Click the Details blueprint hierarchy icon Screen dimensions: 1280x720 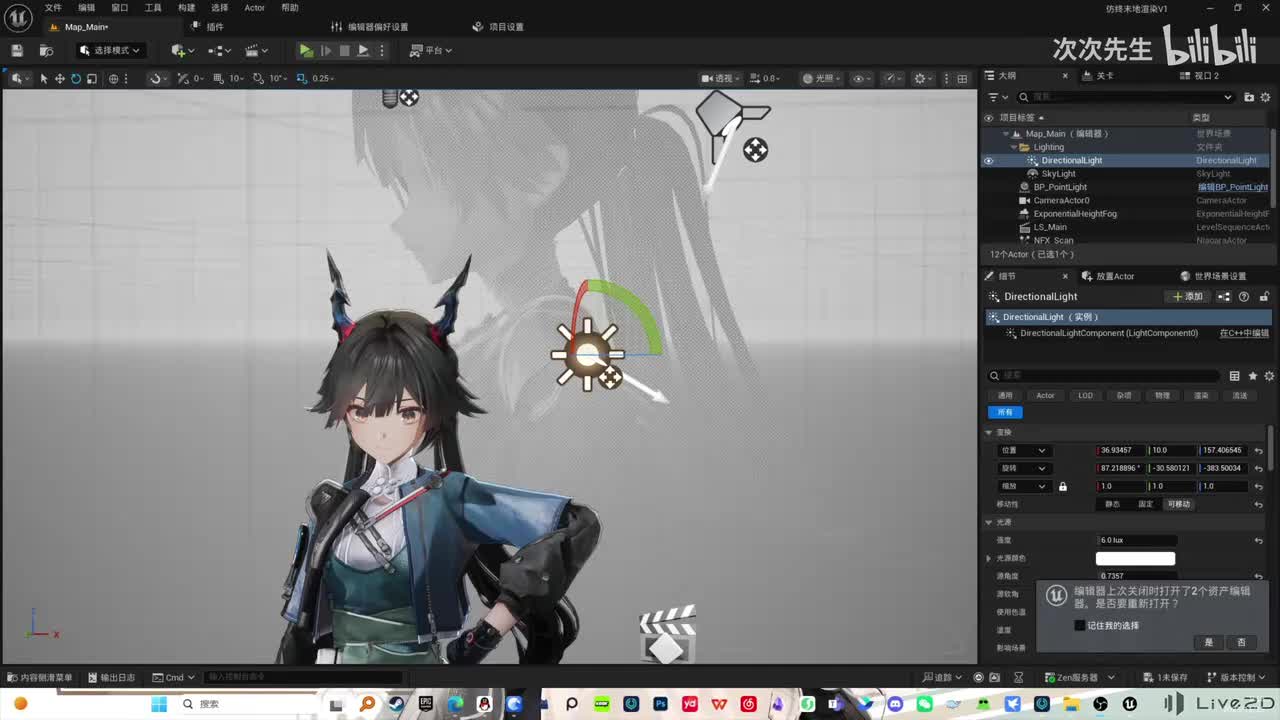point(1224,297)
